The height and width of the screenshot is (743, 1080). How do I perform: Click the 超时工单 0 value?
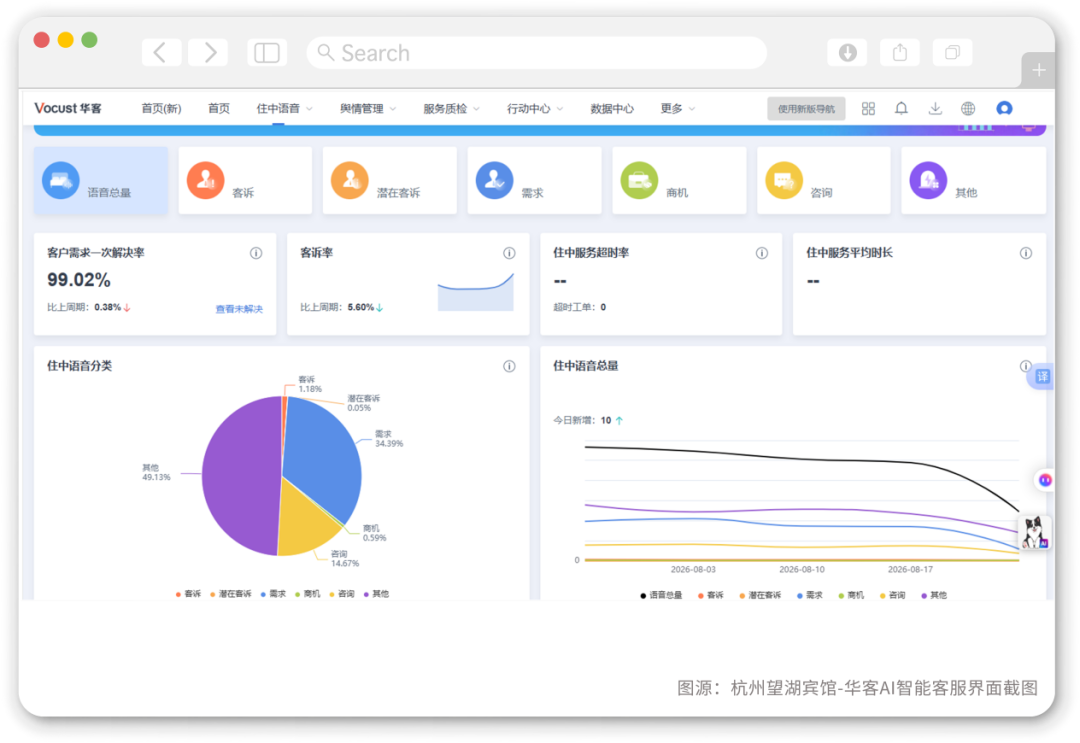pyautogui.click(x=603, y=307)
